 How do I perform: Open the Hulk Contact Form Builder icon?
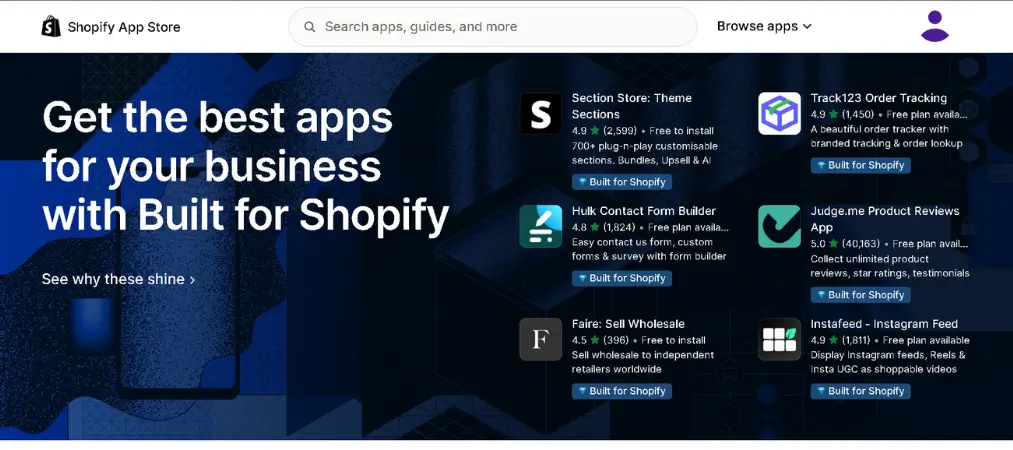(541, 227)
